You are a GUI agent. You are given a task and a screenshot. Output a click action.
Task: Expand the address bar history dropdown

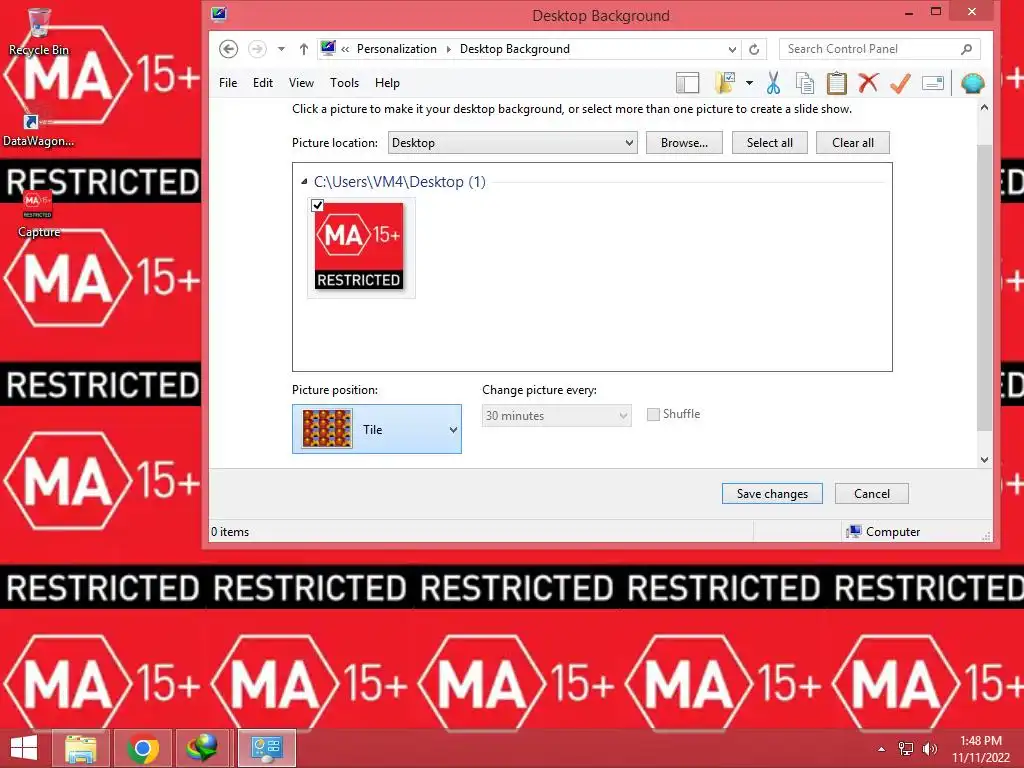point(732,49)
